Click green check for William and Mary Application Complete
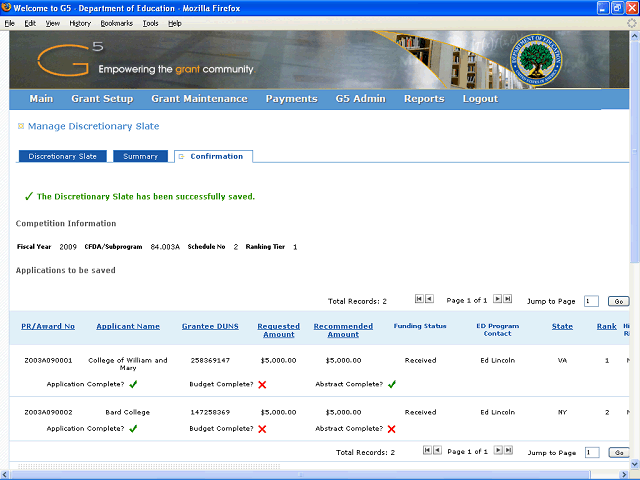 (133, 384)
